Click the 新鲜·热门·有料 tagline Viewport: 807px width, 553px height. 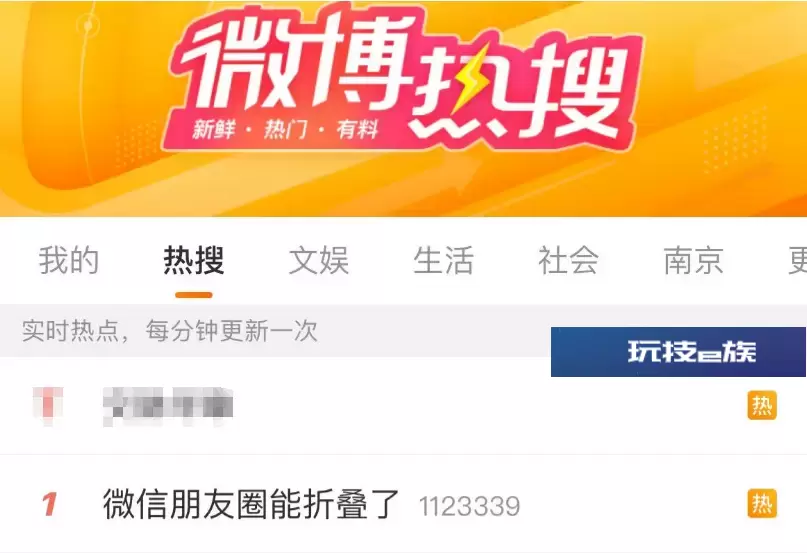point(286,129)
